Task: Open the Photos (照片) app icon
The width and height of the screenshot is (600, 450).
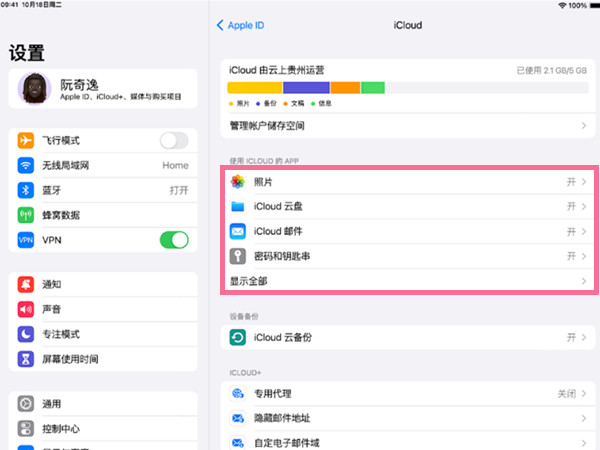Action: [x=238, y=182]
